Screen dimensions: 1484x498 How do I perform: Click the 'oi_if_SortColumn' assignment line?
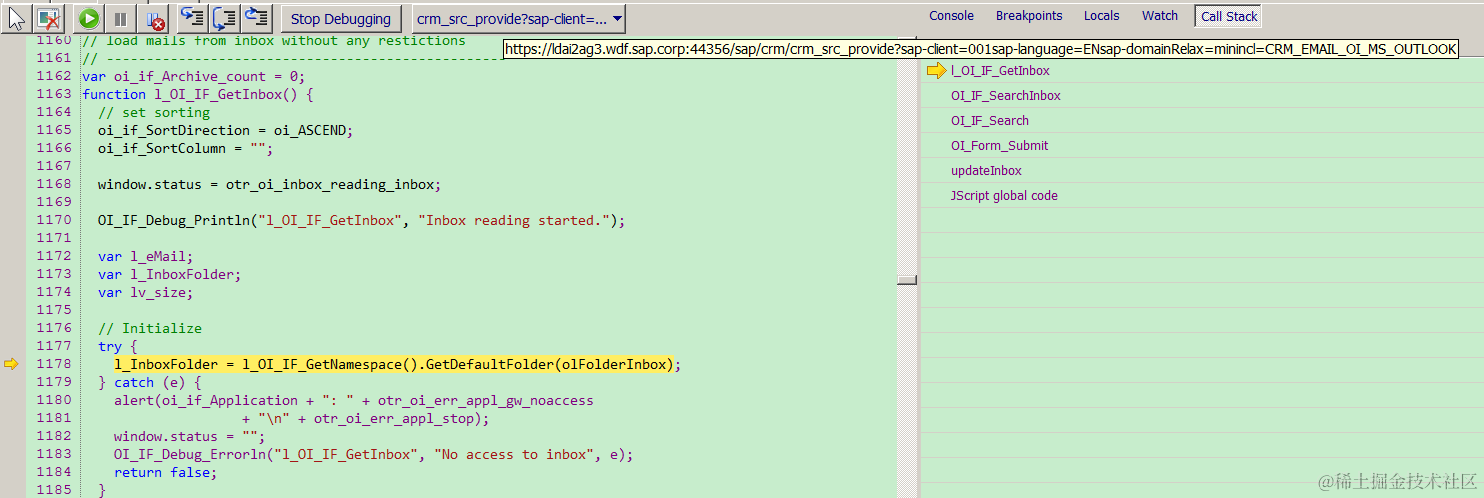click(x=185, y=148)
